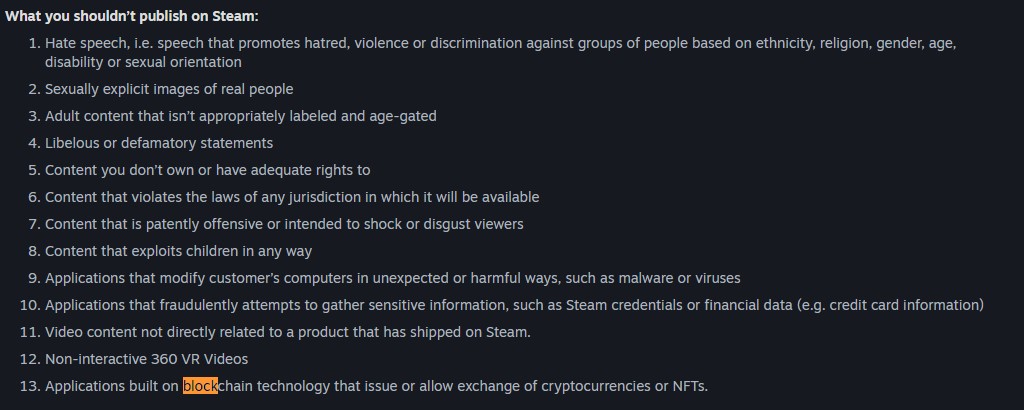Viewport: 1024px width, 410px height.
Task: Click the item about malware or viruses
Action: (392, 278)
